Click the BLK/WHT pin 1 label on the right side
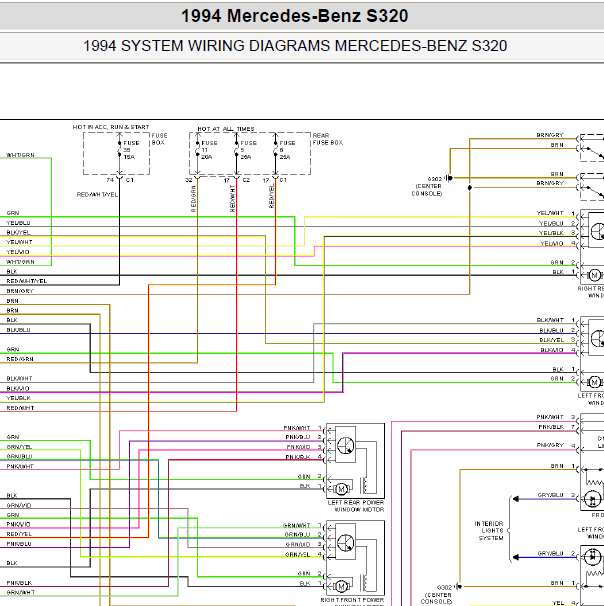The height and width of the screenshot is (606, 604). click(550, 320)
